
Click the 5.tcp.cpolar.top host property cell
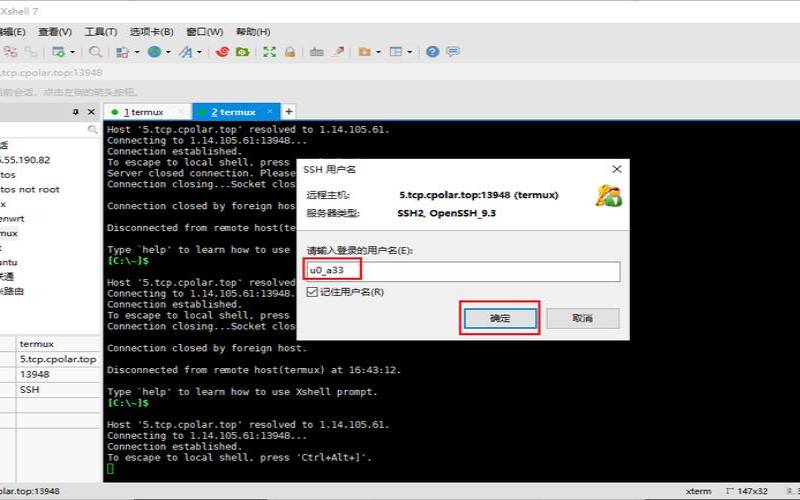tap(59, 359)
